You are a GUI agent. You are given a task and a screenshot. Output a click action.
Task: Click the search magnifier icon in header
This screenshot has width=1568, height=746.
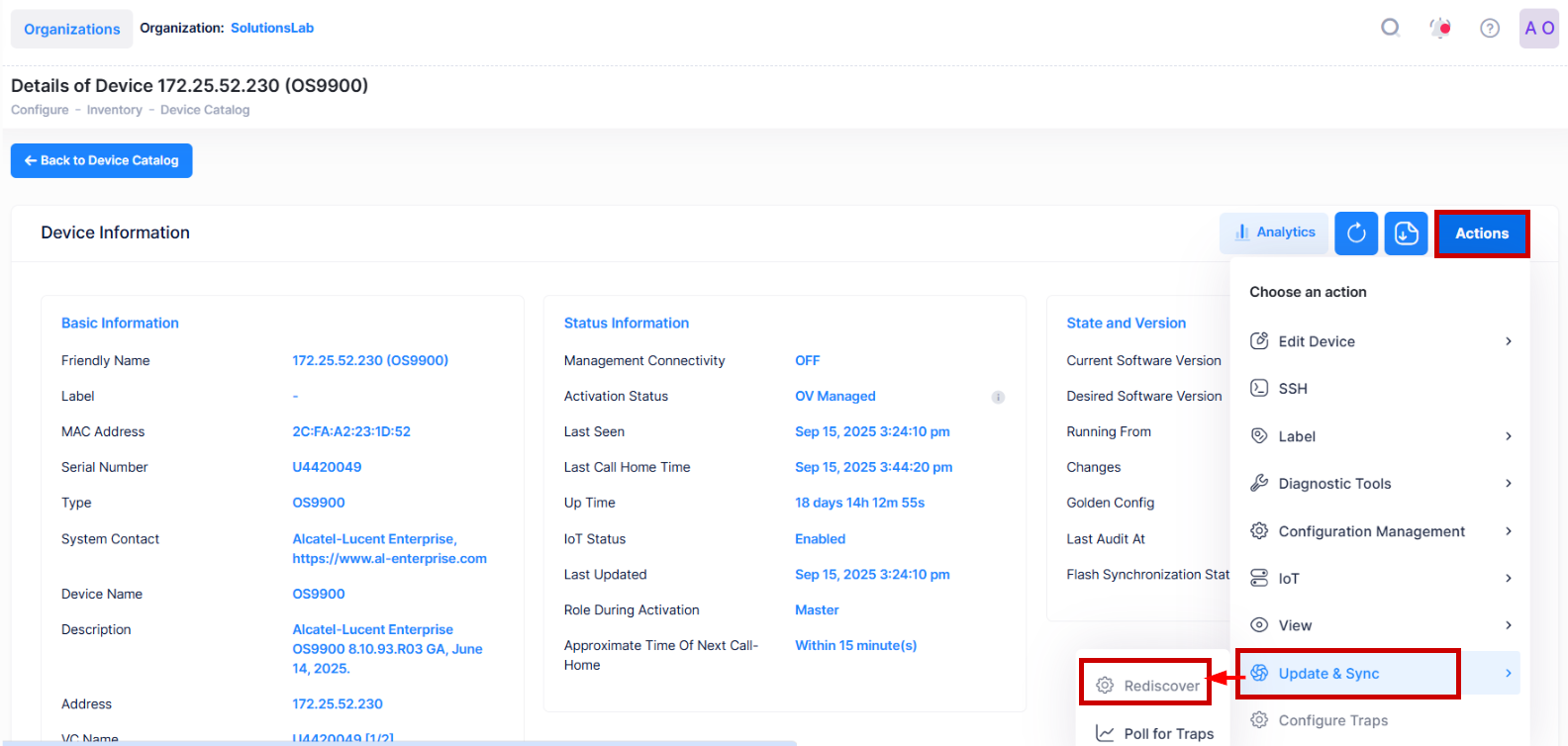point(1390,28)
